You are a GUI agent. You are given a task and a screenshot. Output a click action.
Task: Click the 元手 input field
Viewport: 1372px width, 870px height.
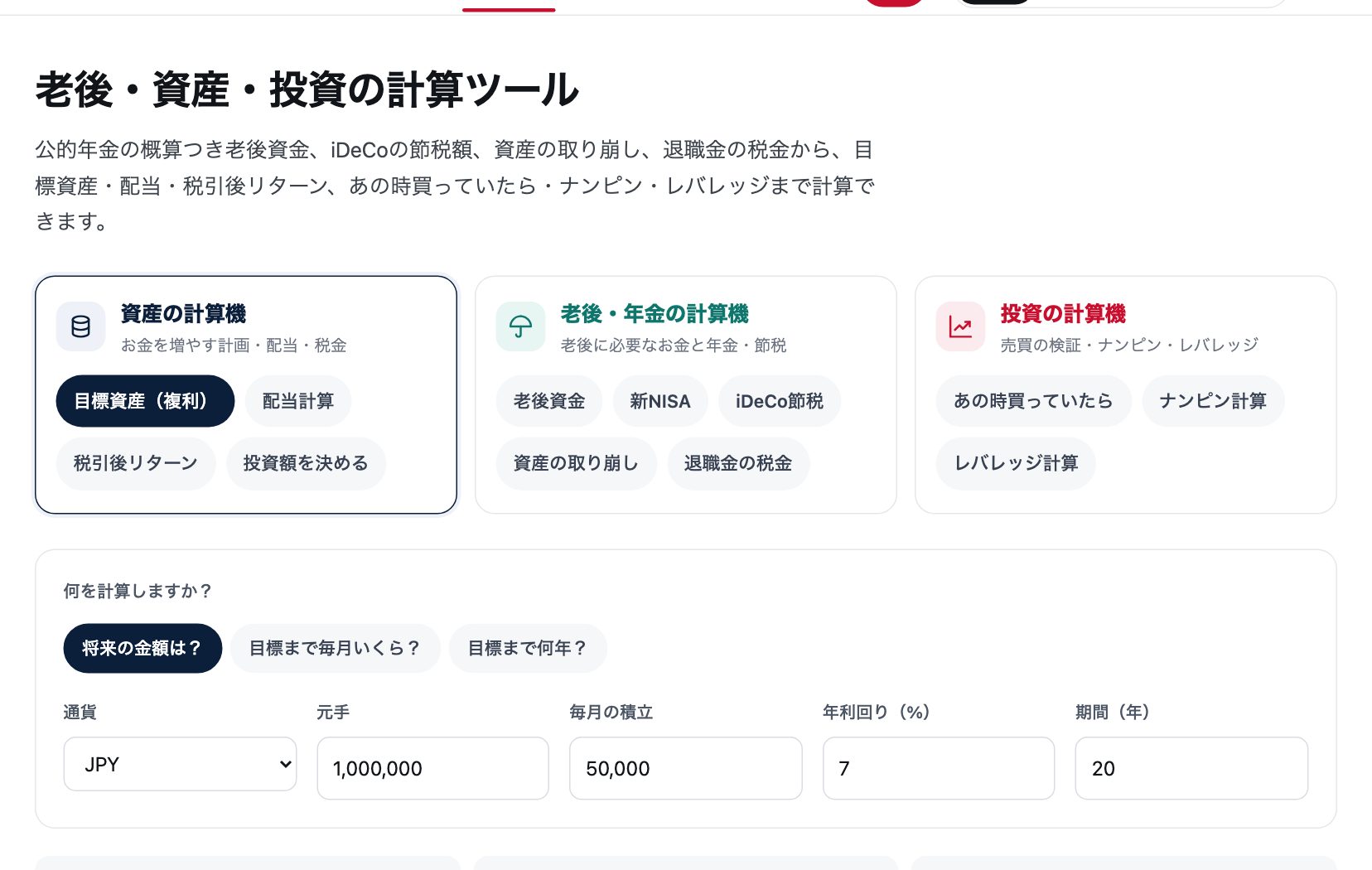coord(432,768)
